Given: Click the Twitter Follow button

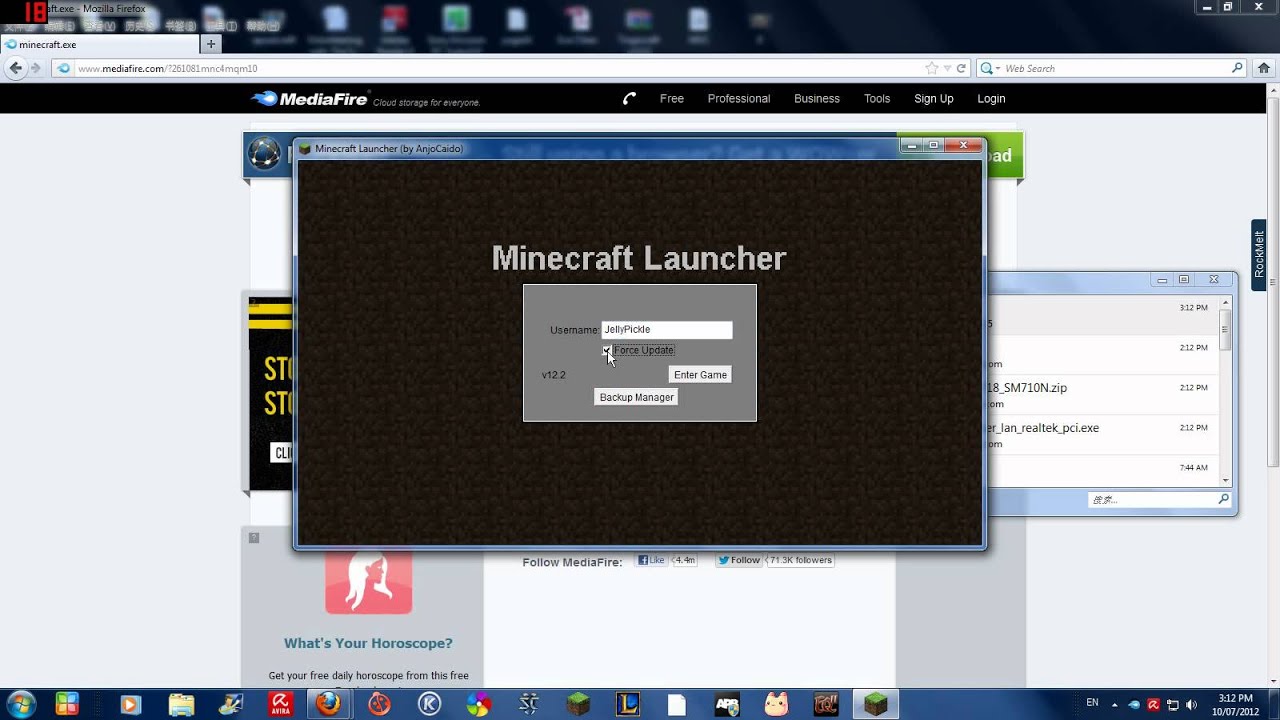Looking at the screenshot, I should [740, 560].
